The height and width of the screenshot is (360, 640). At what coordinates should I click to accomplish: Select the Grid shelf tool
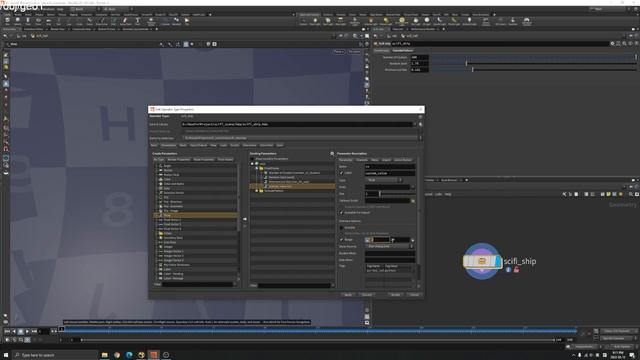click(x=48, y=21)
